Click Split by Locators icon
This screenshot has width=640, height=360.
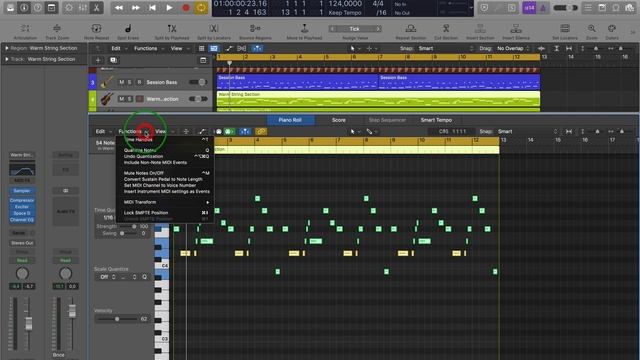coord(213,29)
